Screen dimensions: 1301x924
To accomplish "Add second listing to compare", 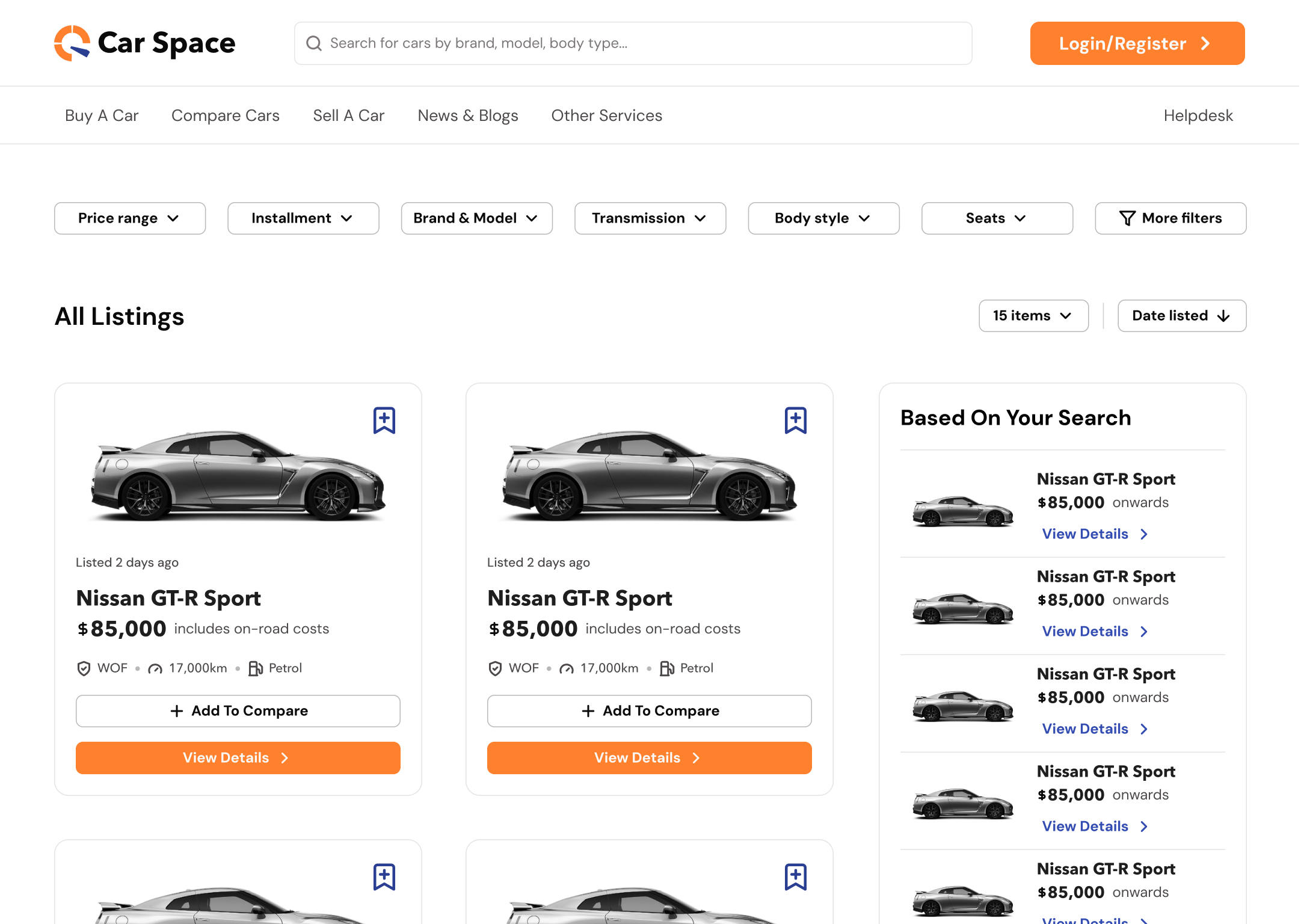I will (650, 711).
